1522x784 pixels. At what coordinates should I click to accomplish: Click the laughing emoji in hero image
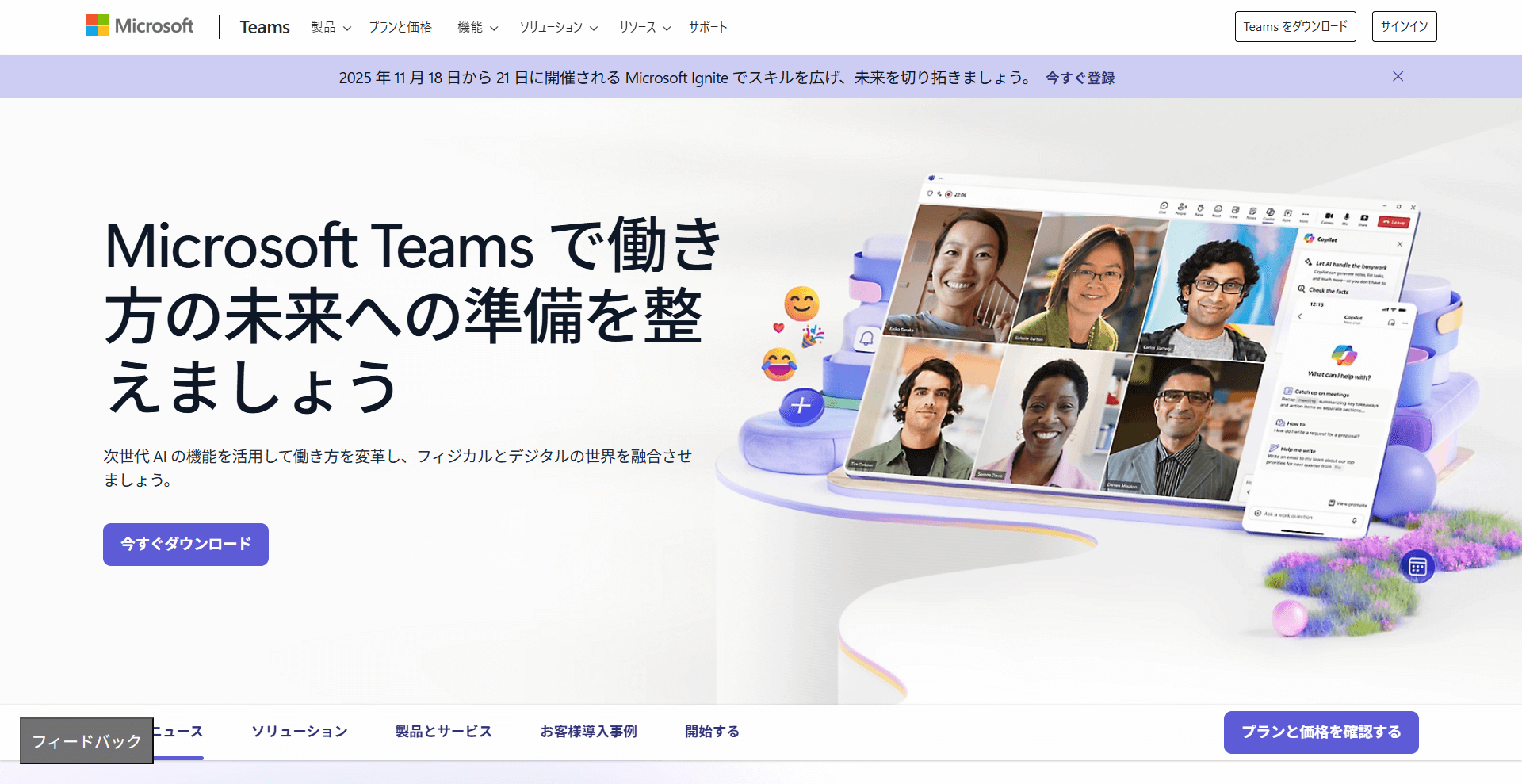(778, 365)
